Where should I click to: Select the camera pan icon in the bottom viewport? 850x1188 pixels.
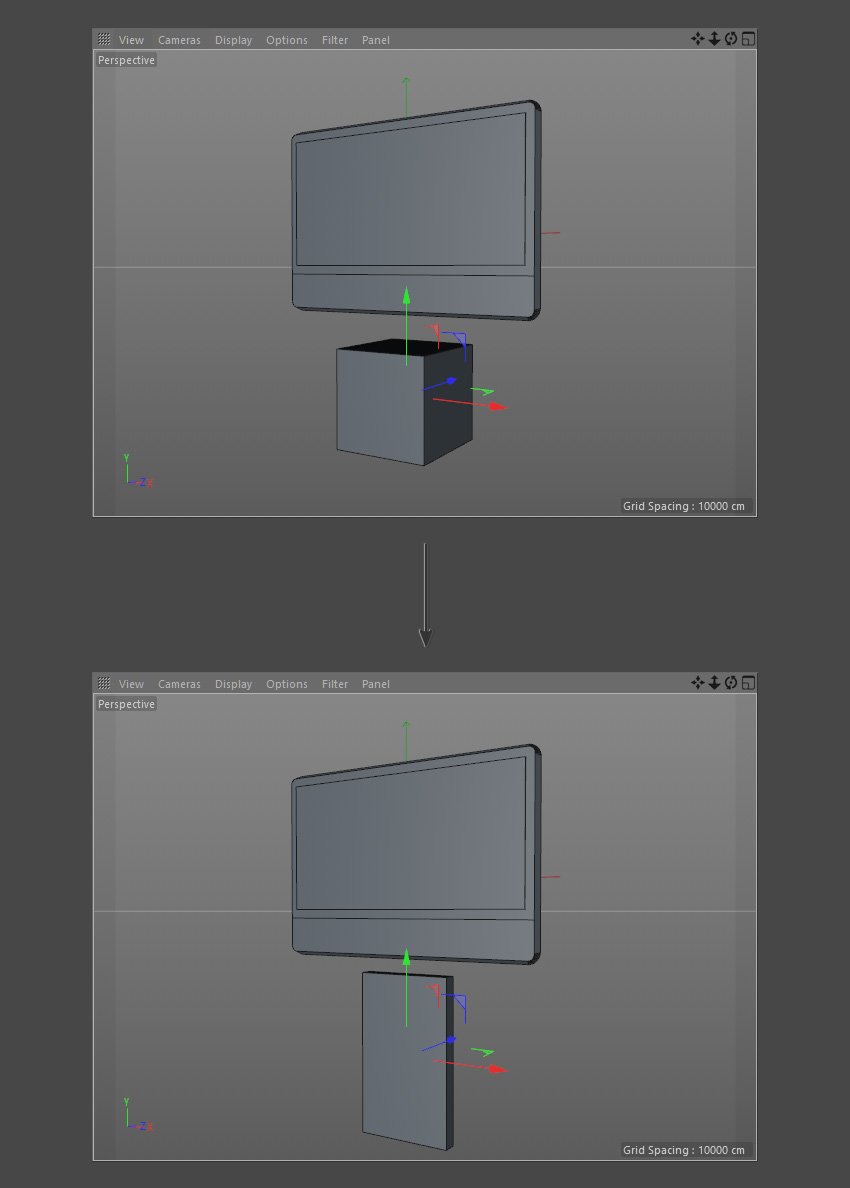pyautogui.click(x=697, y=684)
